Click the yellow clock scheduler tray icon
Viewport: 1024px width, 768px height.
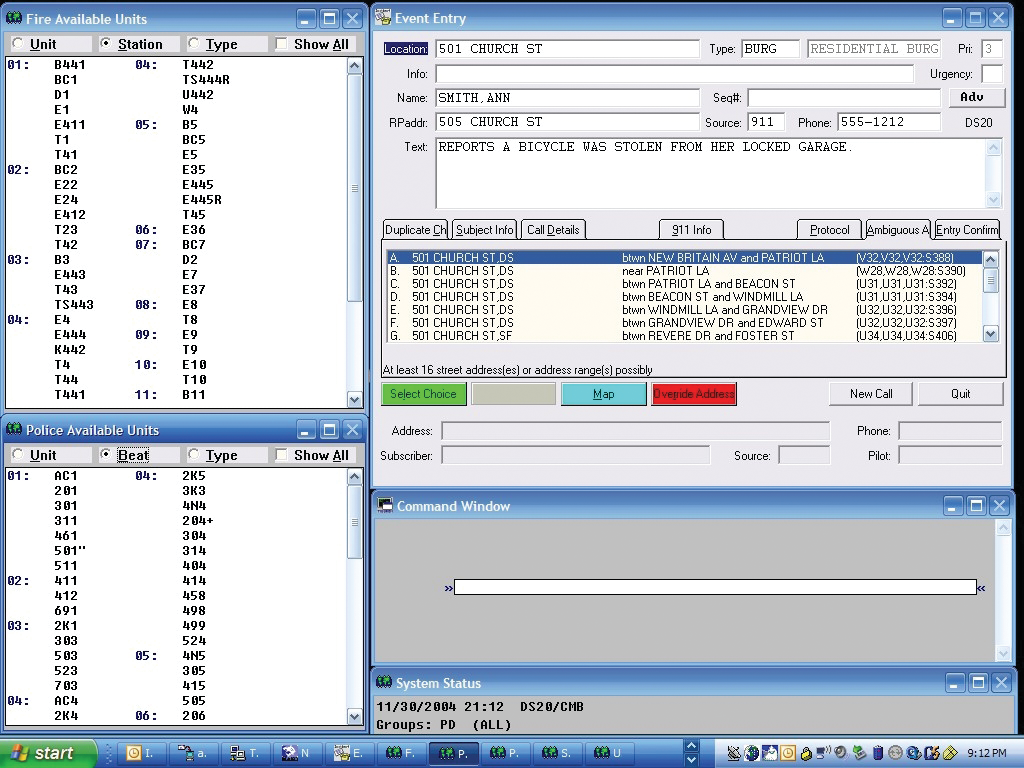(x=788, y=752)
